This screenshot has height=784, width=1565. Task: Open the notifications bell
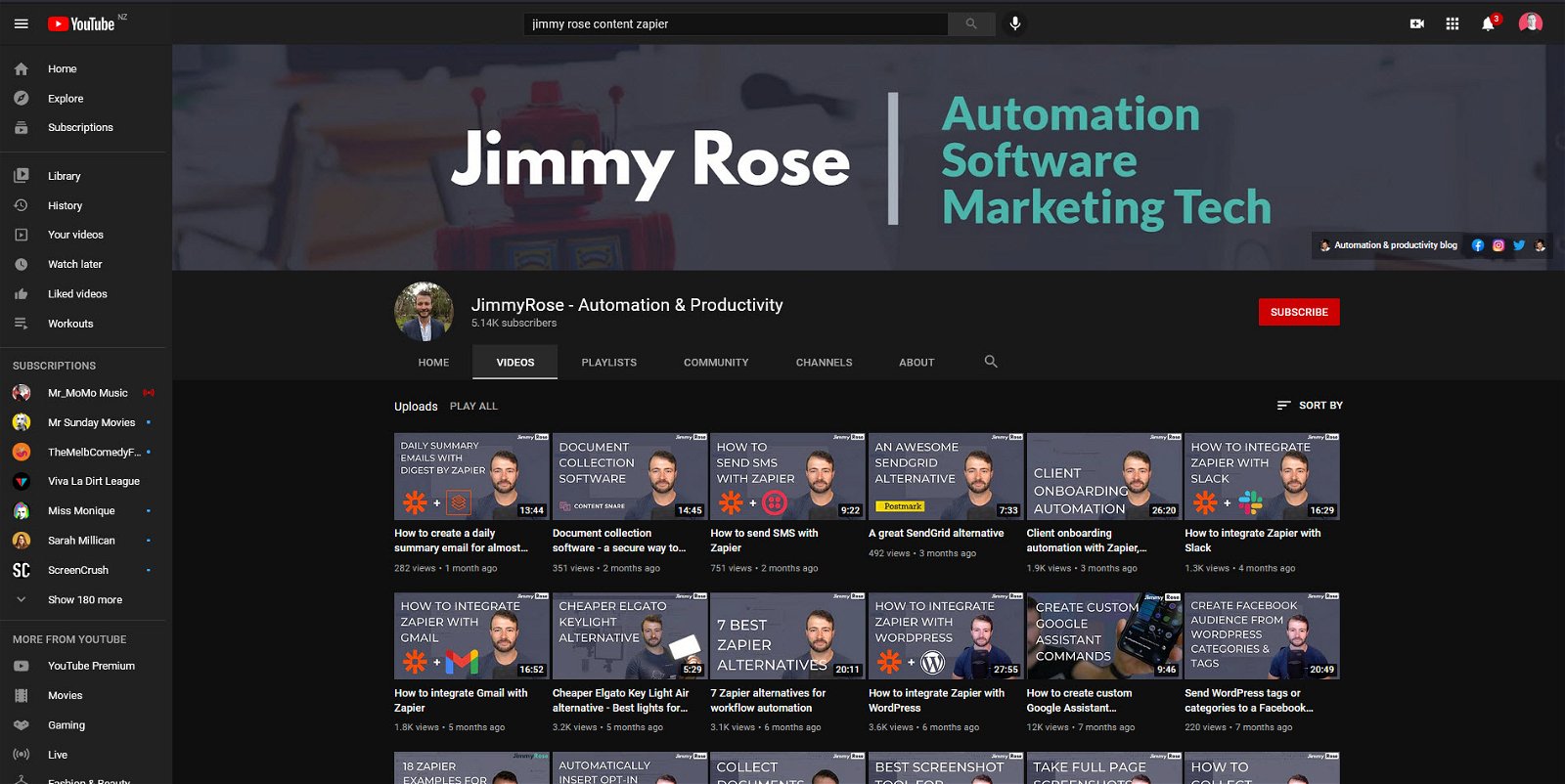point(1488,23)
